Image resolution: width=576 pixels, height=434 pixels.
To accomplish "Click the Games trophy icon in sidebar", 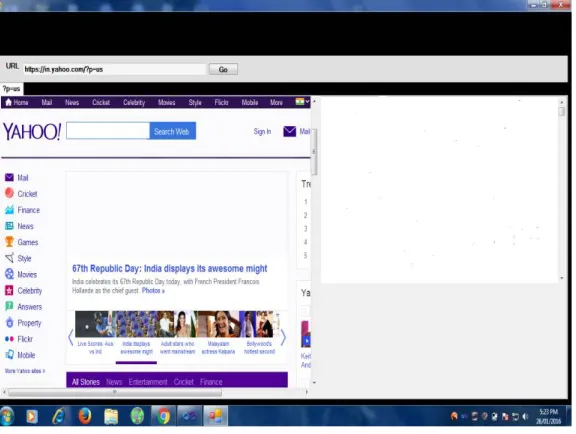I will (9, 242).
